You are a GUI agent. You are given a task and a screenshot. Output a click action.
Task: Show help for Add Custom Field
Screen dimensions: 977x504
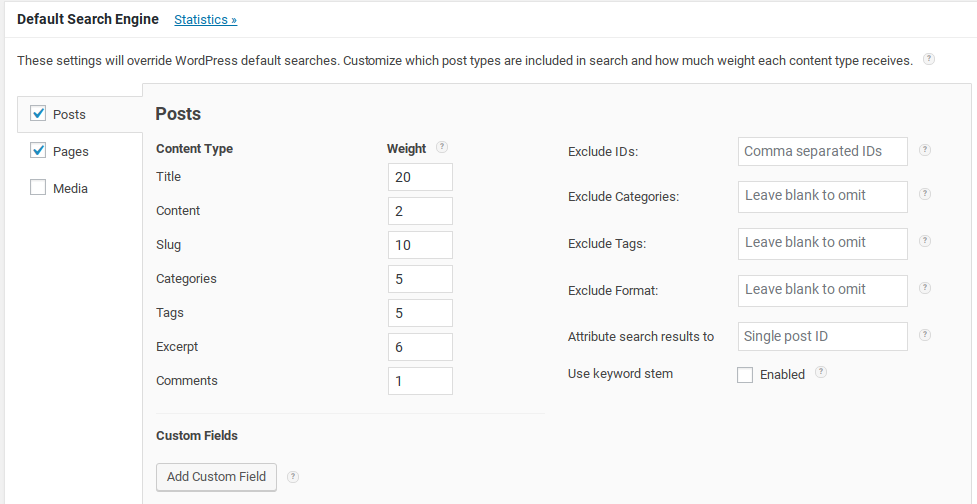(293, 477)
